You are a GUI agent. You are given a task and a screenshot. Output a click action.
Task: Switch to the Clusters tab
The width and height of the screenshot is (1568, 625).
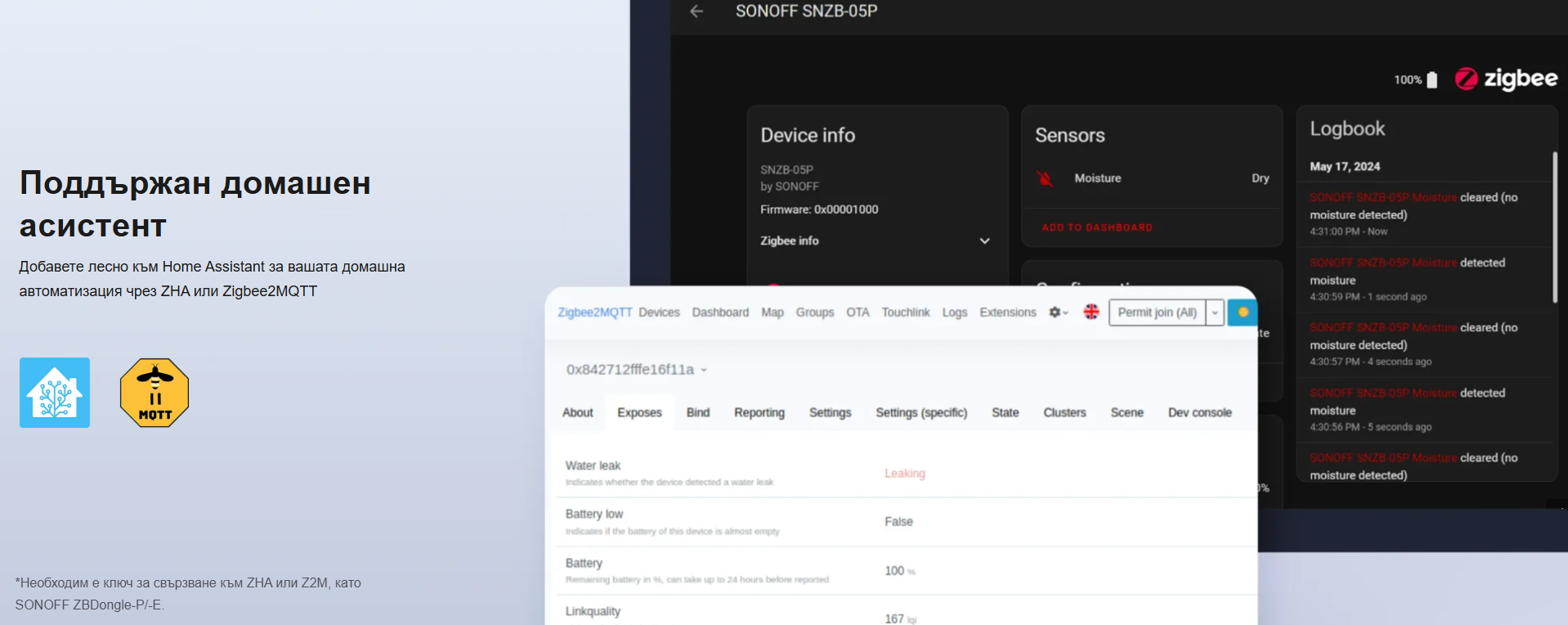(1064, 412)
